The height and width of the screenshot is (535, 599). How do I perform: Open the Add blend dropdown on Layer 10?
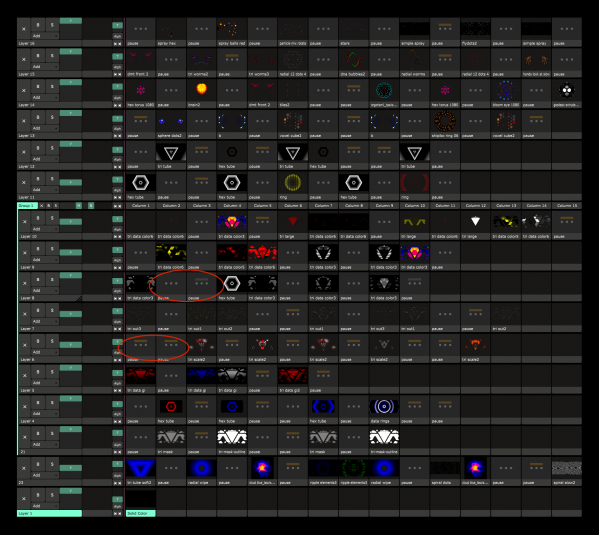pos(45,229)
